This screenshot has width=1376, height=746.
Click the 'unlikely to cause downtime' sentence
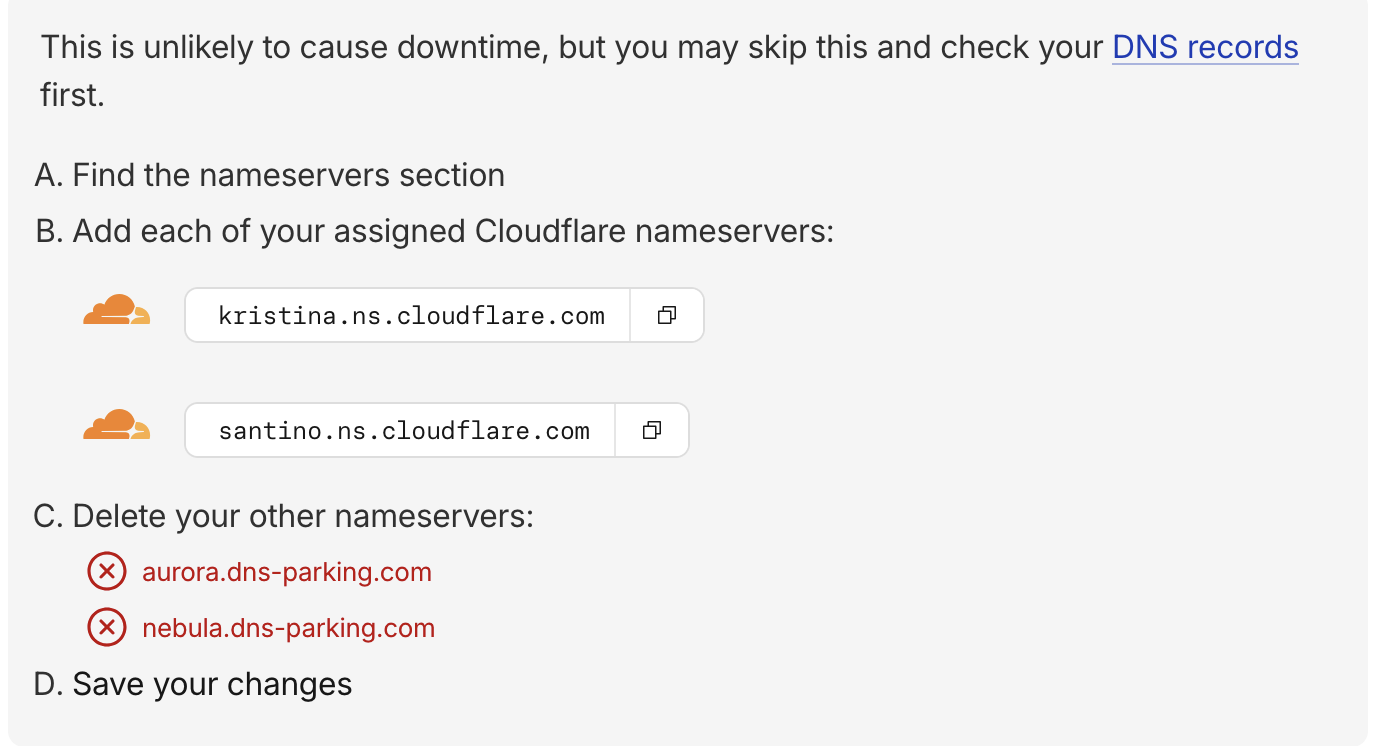670,72
